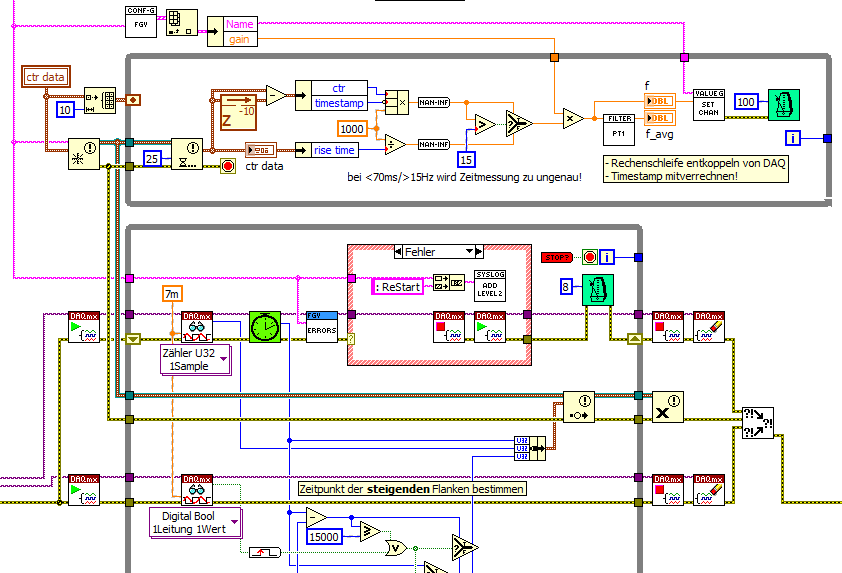
Task: Select the array index node beside CONF-G
Action: coord(182,23)
